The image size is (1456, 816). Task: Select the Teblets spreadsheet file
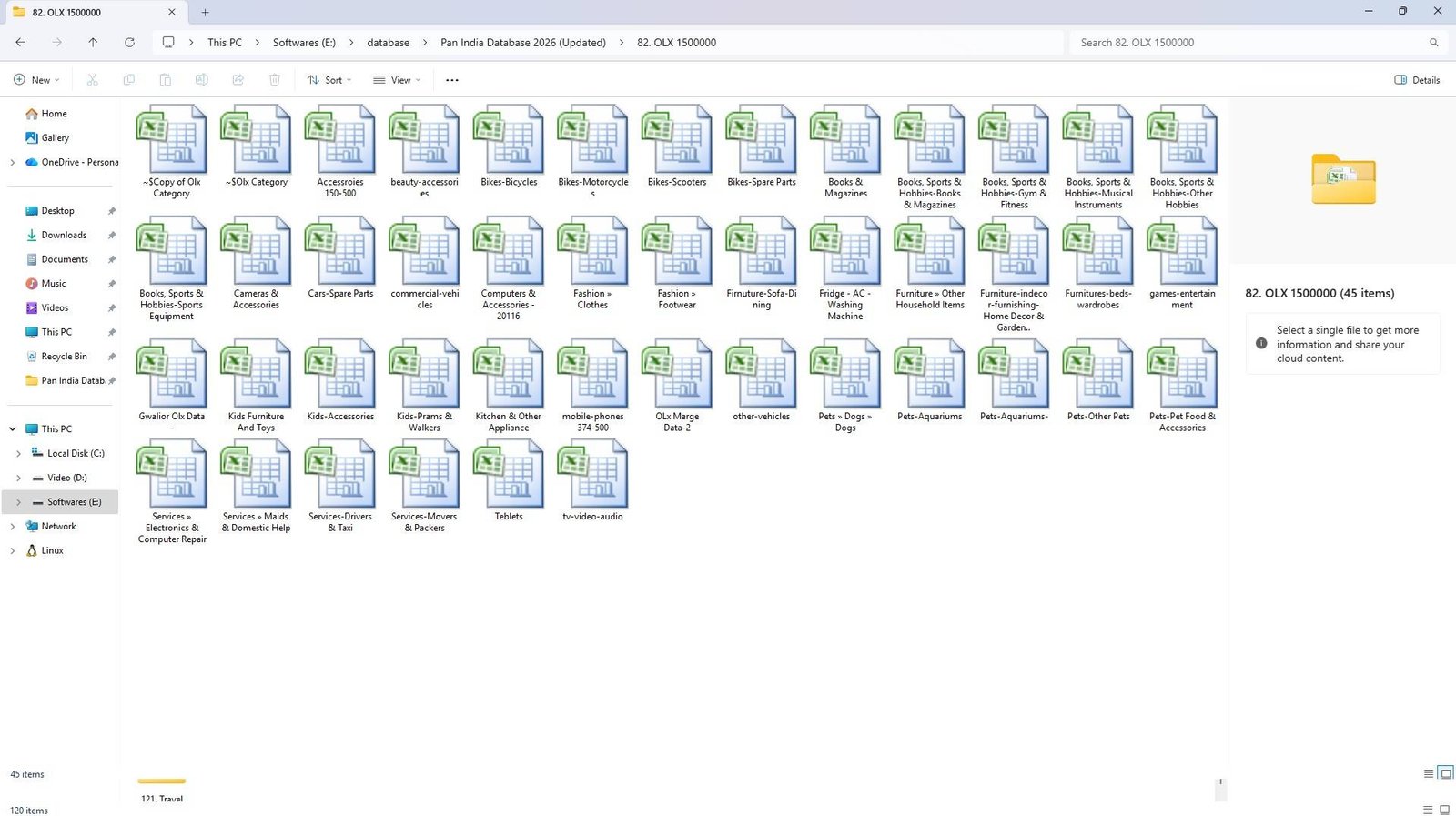(508, 481)
